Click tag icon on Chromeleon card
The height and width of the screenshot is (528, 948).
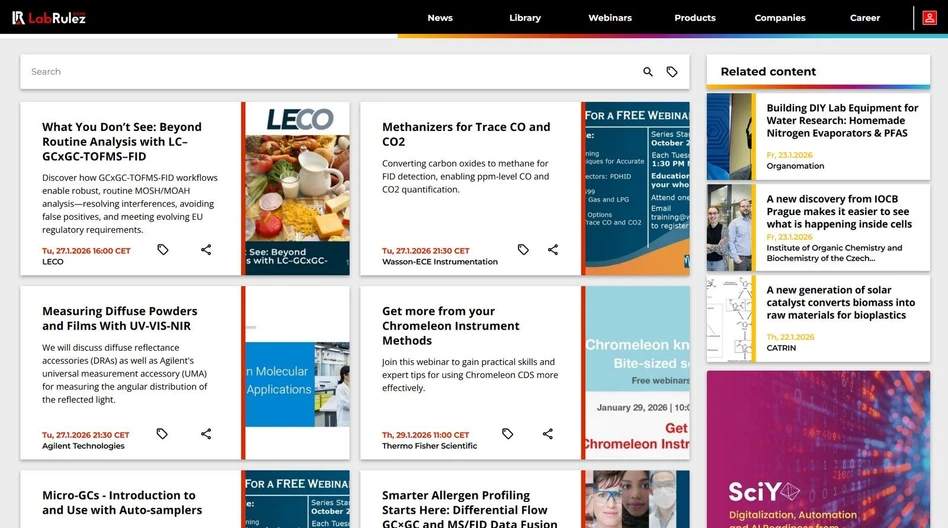click(x=507, y=434)
